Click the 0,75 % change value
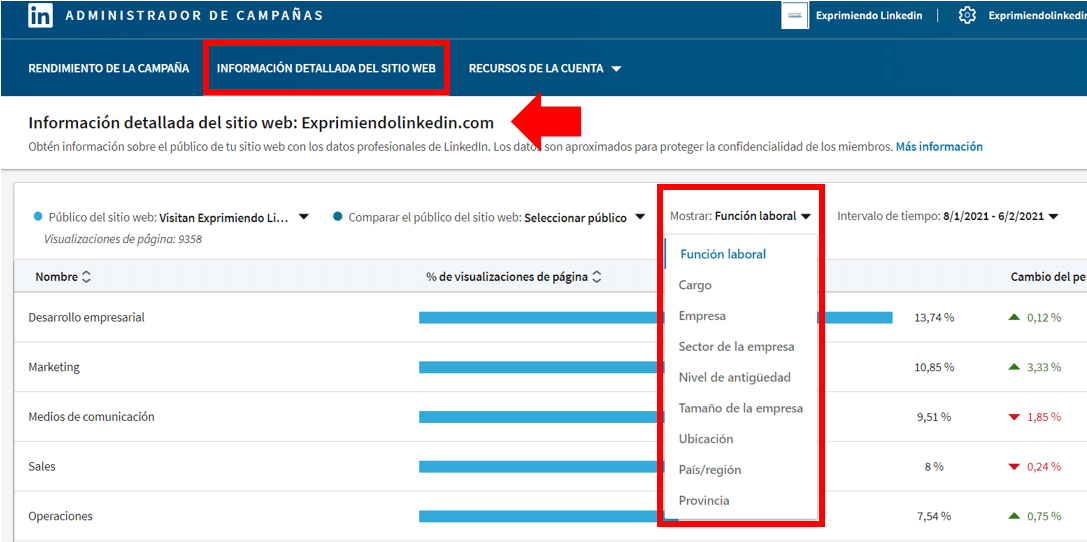 [x=1044, y=516]
